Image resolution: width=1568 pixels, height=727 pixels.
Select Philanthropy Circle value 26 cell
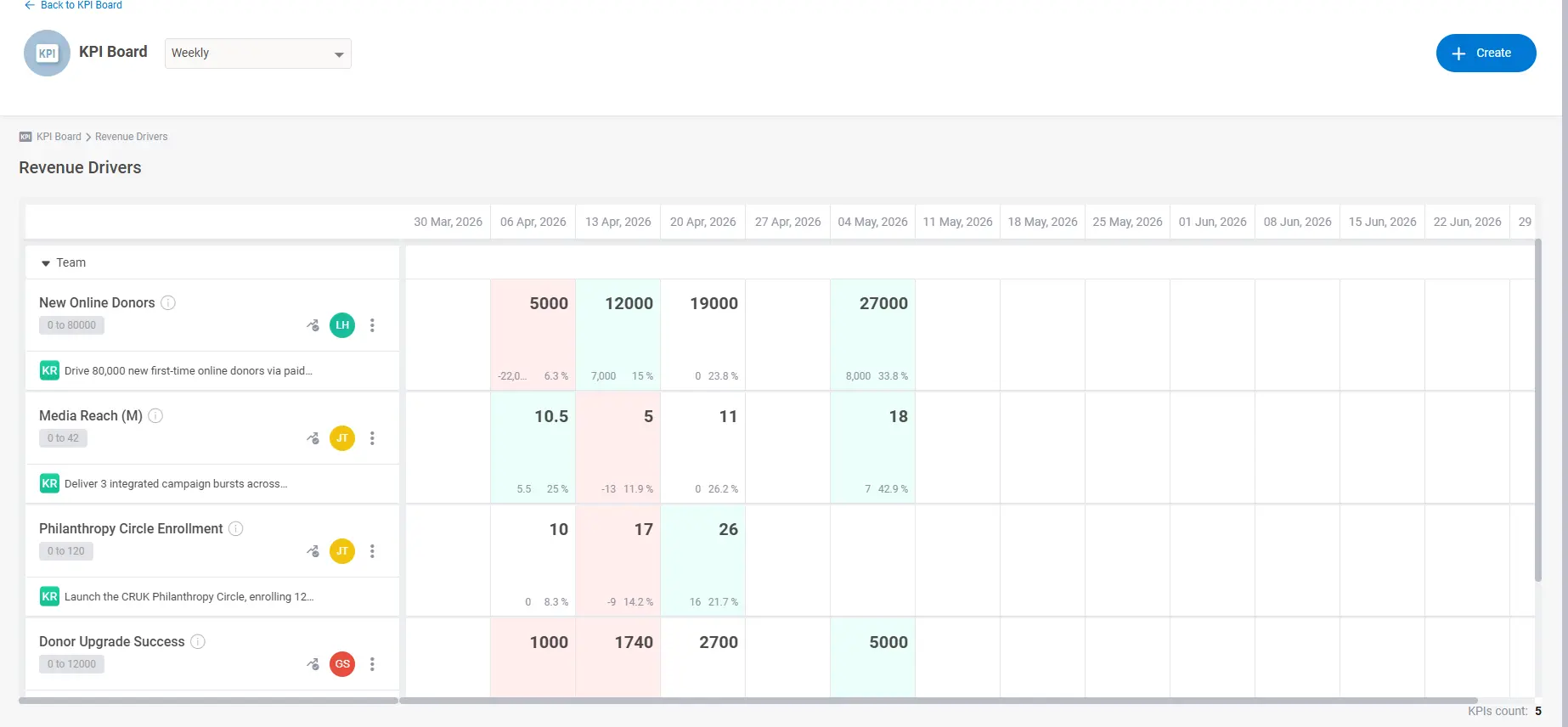pyautogui.click(x=703, y=561)
